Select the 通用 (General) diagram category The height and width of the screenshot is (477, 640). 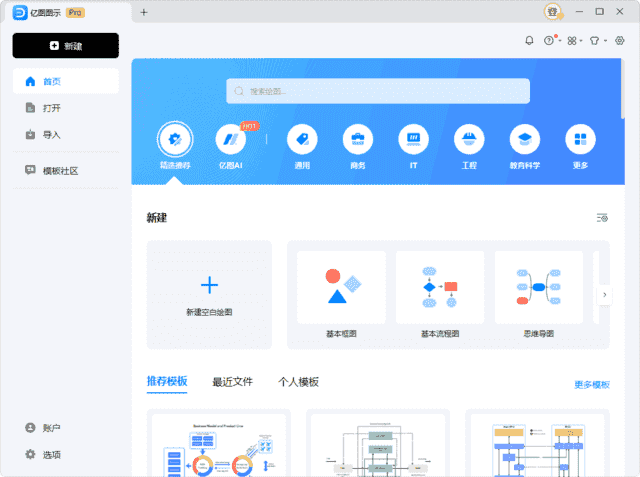coord(302,140)
